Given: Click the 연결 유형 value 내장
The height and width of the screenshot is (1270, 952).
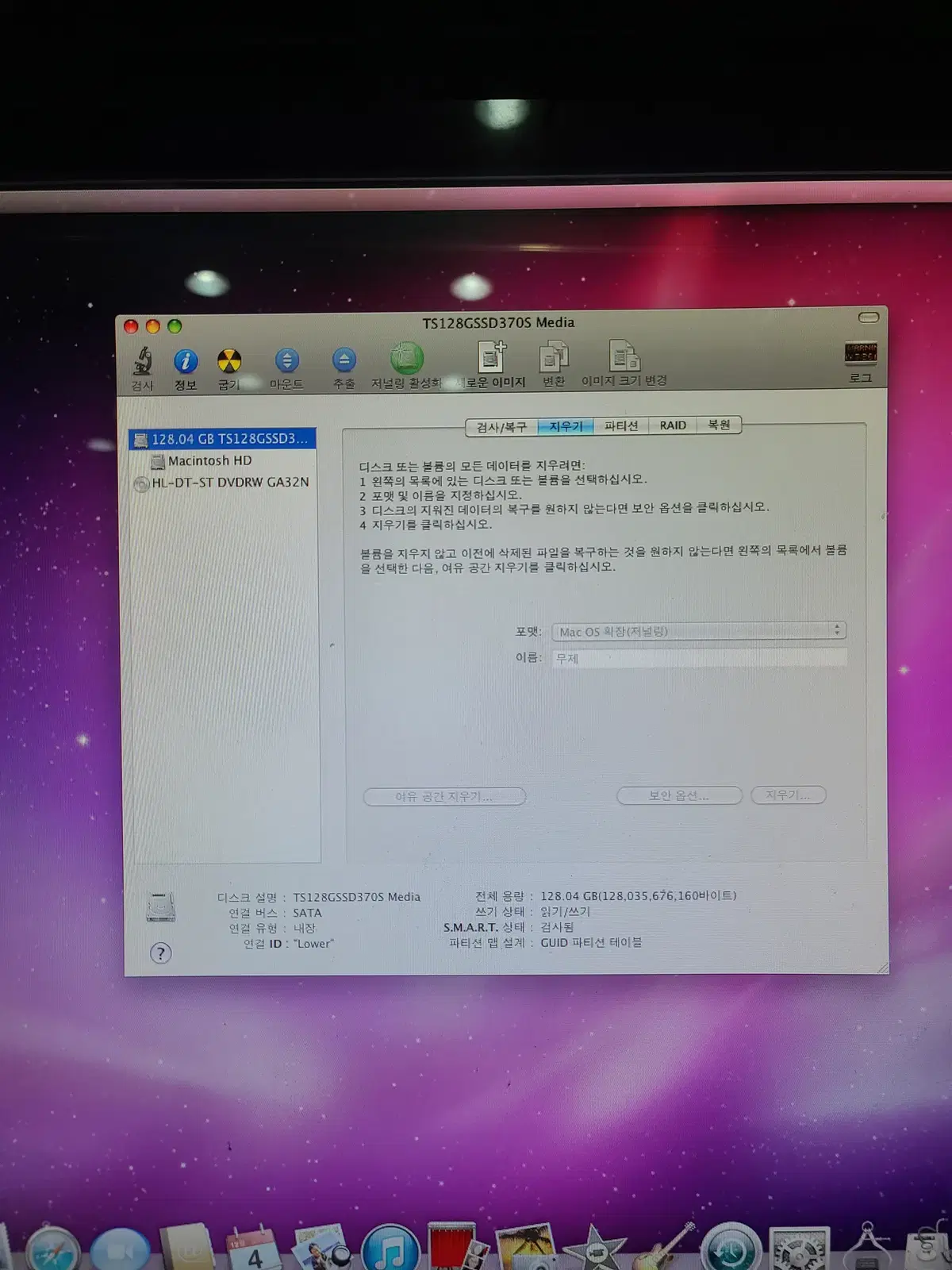Looking at the screenshot, I should 304,928.
